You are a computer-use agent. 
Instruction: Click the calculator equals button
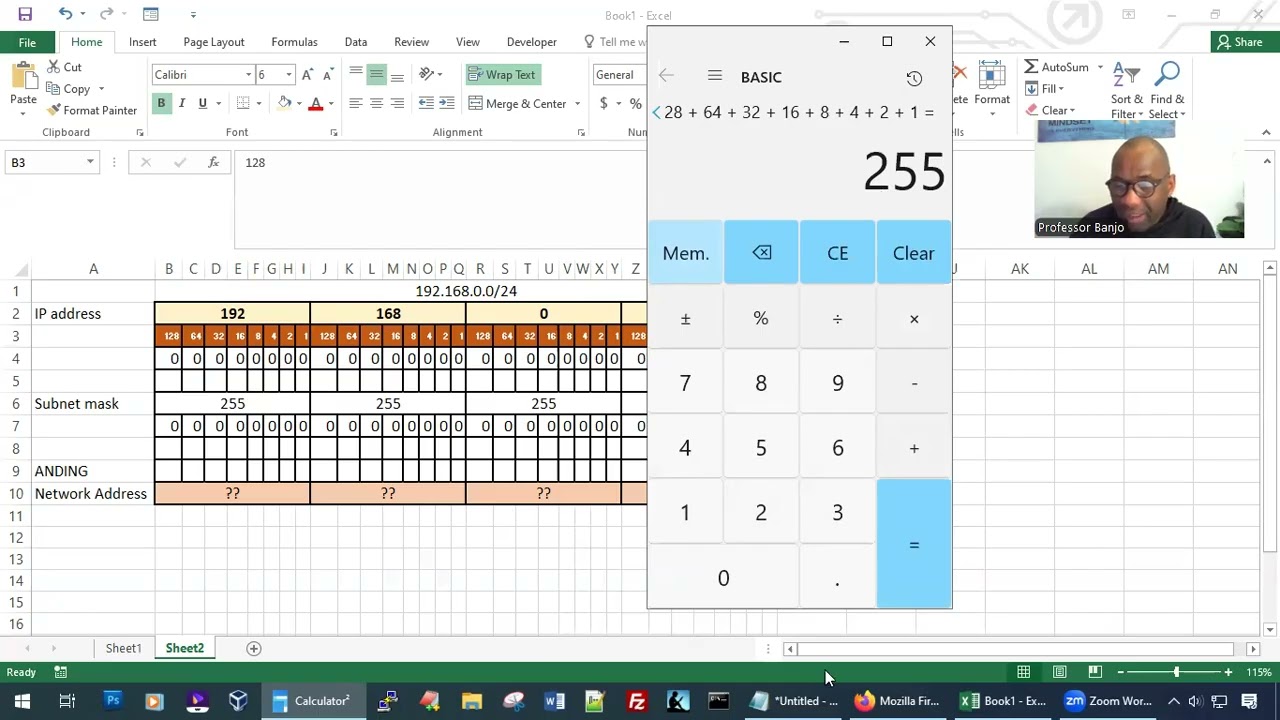(914, 544)
